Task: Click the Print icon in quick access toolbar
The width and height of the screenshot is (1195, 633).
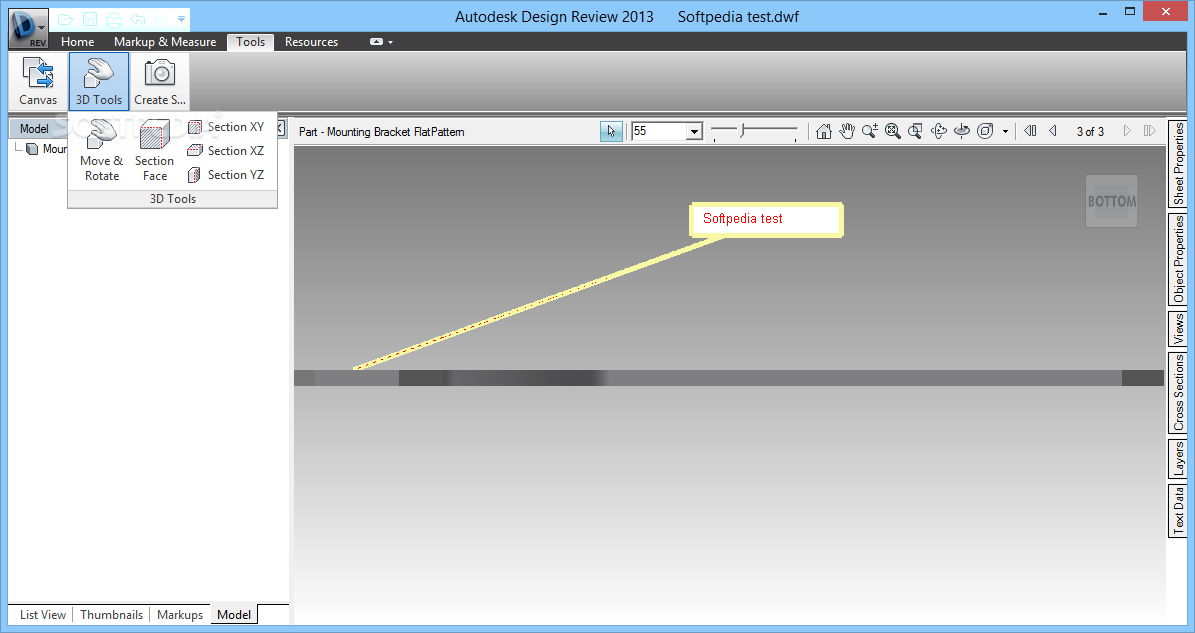Action: click(114, 19)
